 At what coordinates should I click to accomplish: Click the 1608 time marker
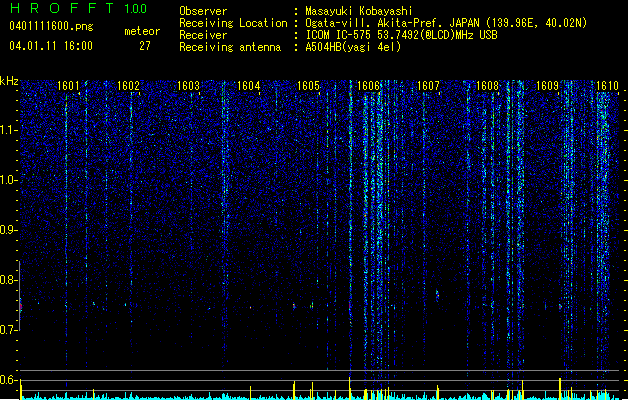pos(487,86)
